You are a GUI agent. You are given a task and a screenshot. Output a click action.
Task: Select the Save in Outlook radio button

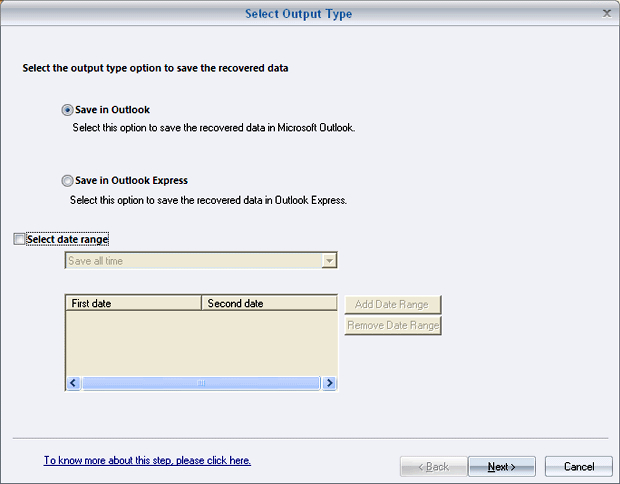tap(67, 110)
